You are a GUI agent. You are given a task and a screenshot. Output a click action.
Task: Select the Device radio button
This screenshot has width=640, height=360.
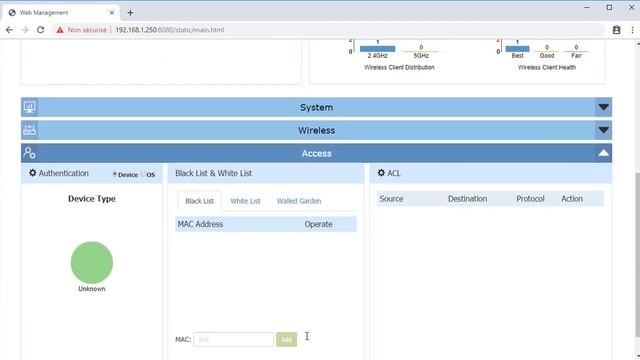pos(115,174)
